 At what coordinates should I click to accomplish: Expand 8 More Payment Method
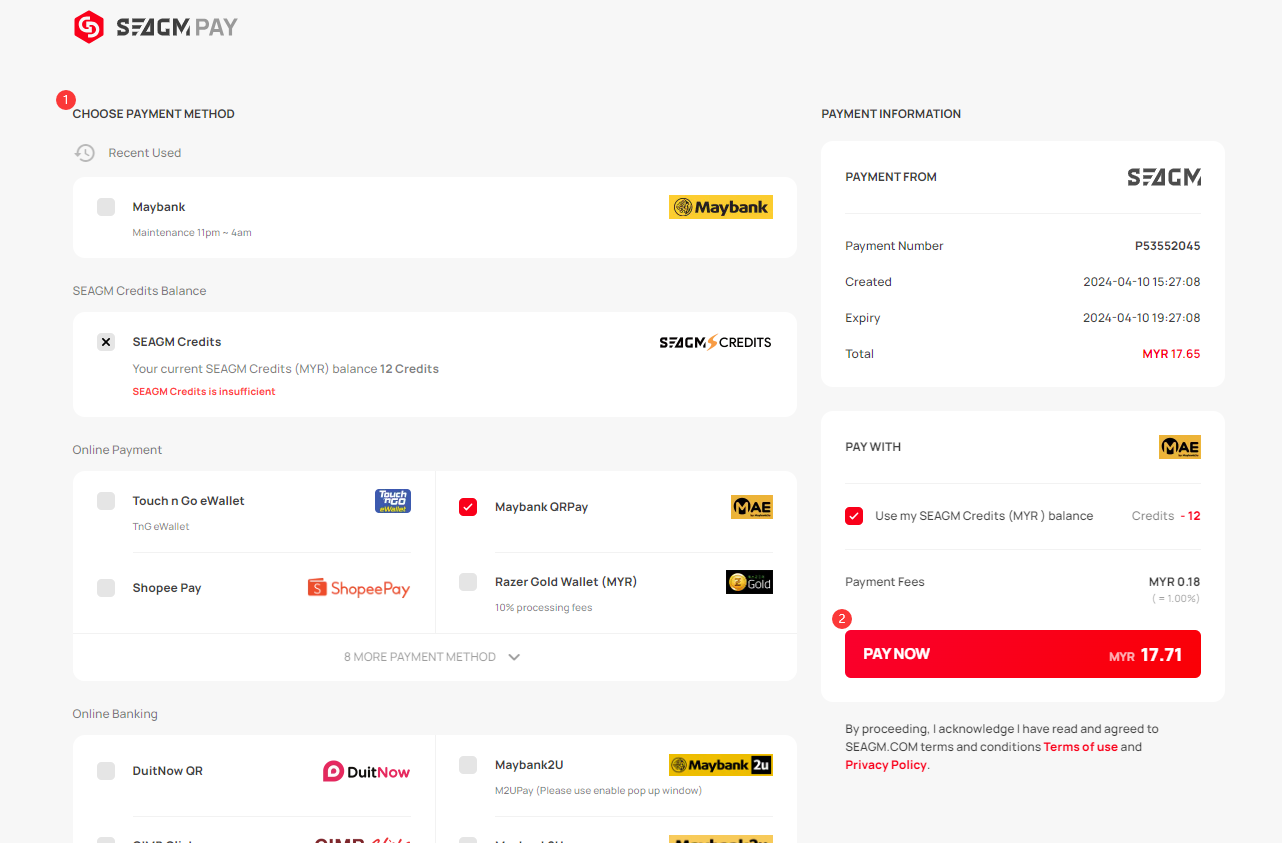[434, 657]
